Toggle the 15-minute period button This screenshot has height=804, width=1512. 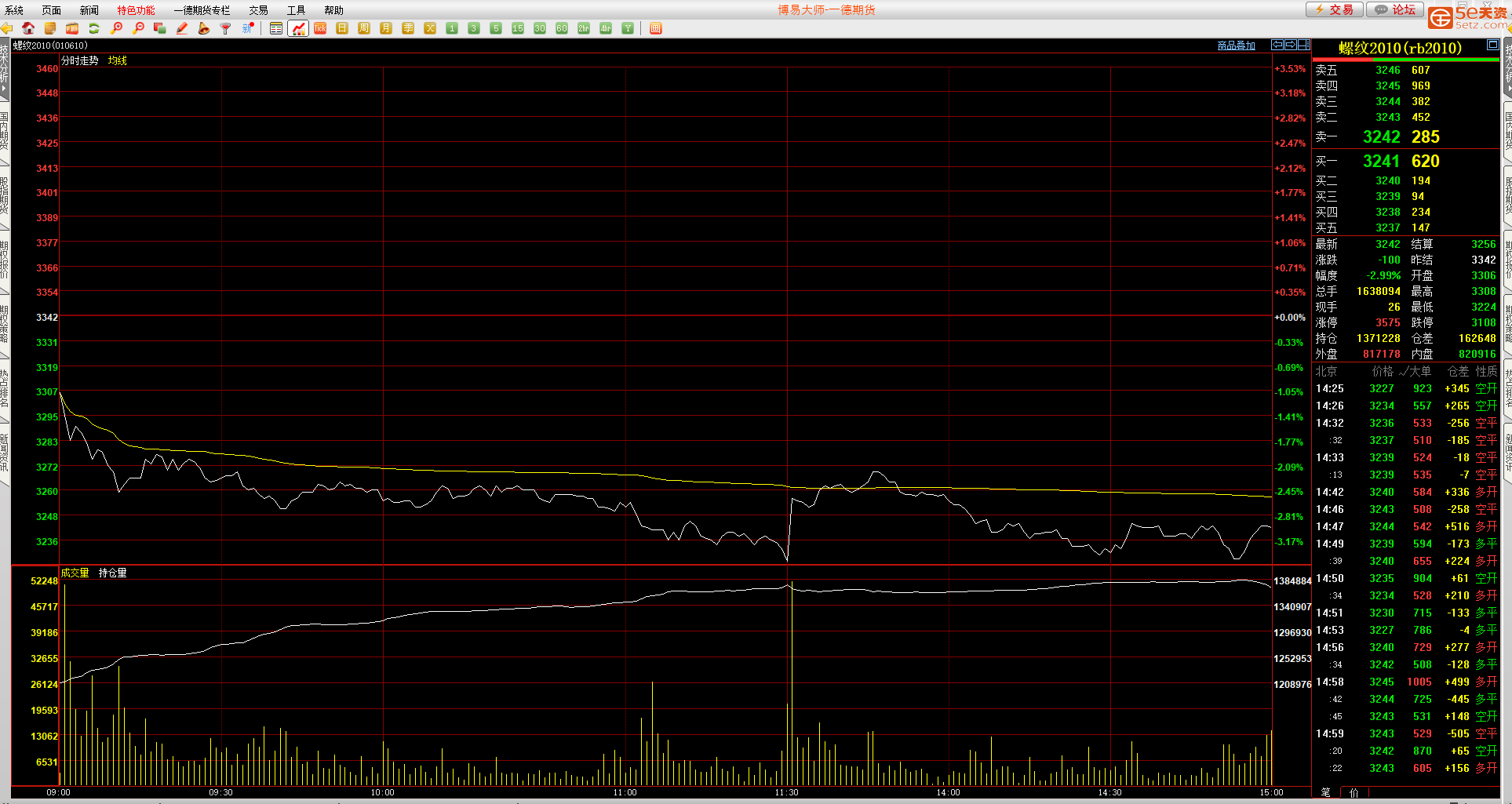(x=518, y=28)
